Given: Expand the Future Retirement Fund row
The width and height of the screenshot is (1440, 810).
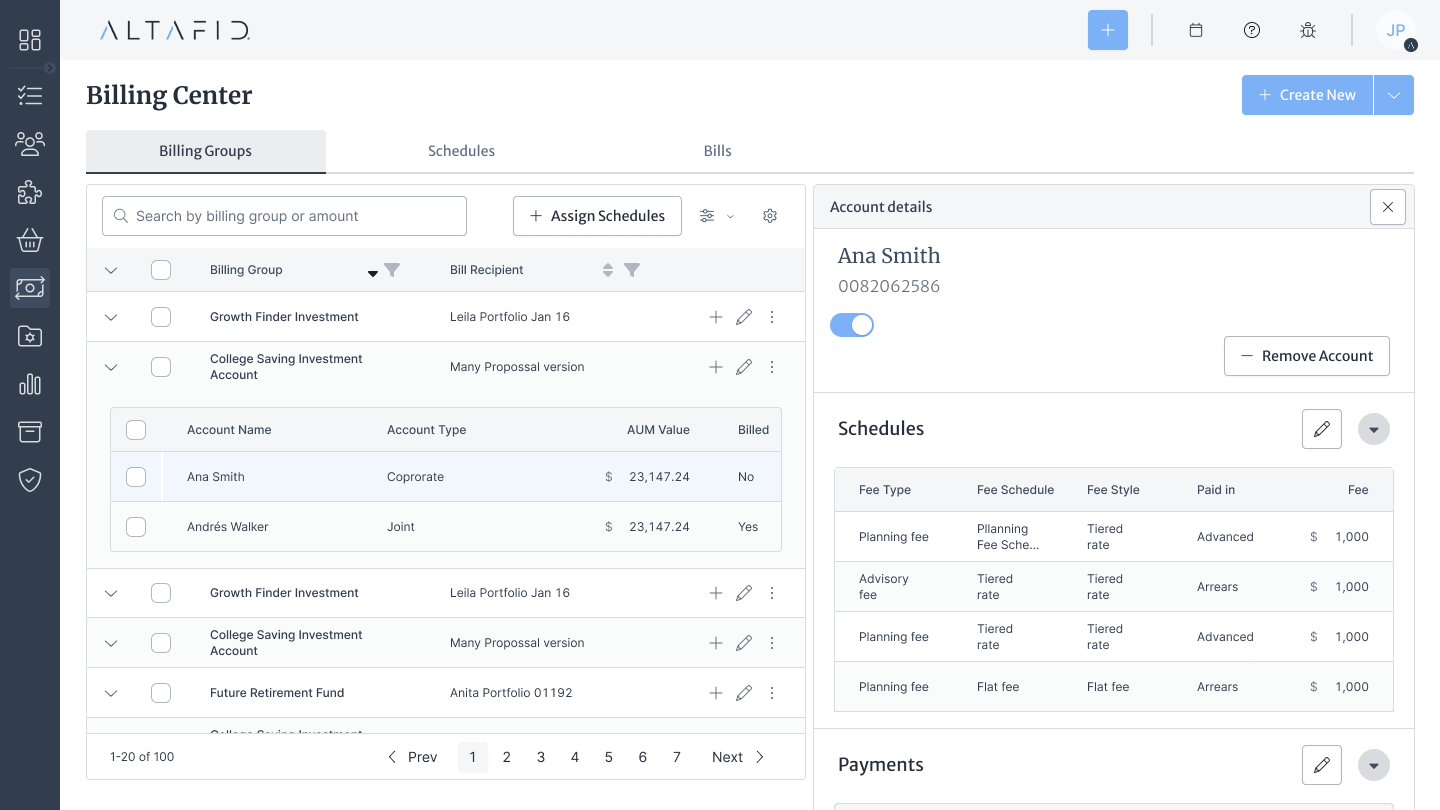Looking at the screenshot, I should point(111,693).
